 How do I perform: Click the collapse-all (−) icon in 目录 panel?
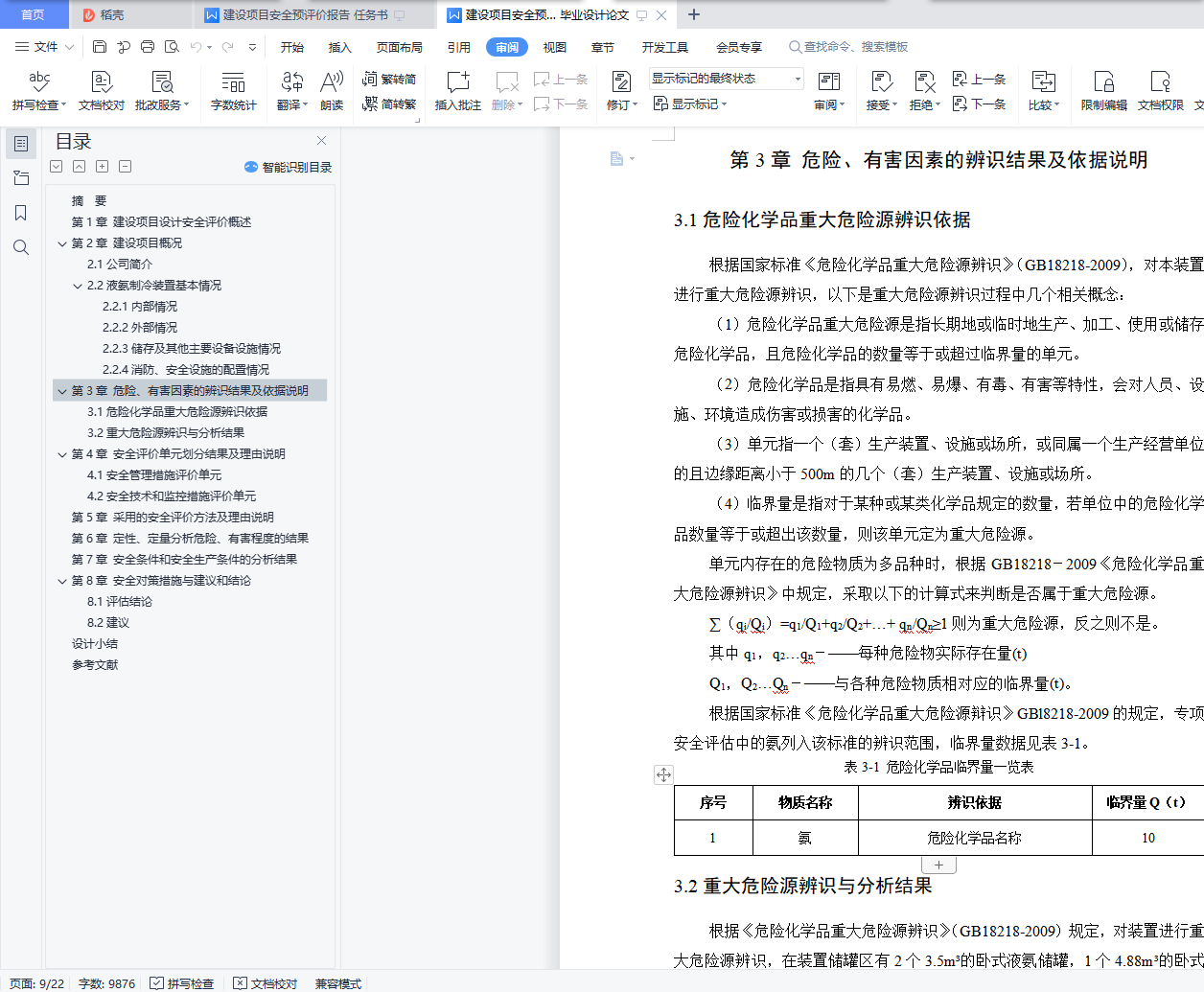(x=125, y=167)
